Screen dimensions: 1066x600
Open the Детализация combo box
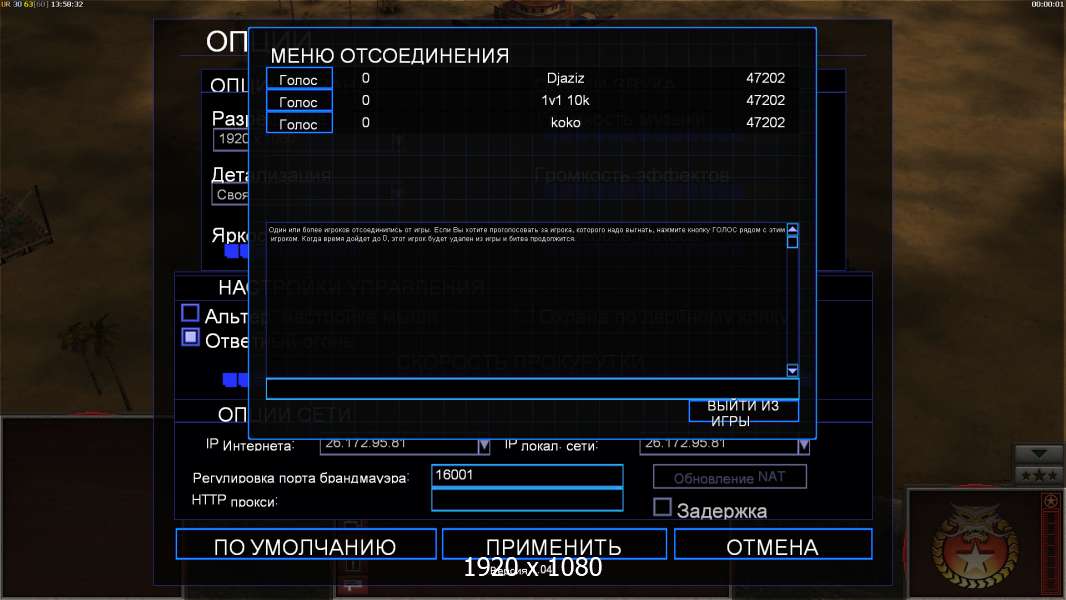(231, 195)
